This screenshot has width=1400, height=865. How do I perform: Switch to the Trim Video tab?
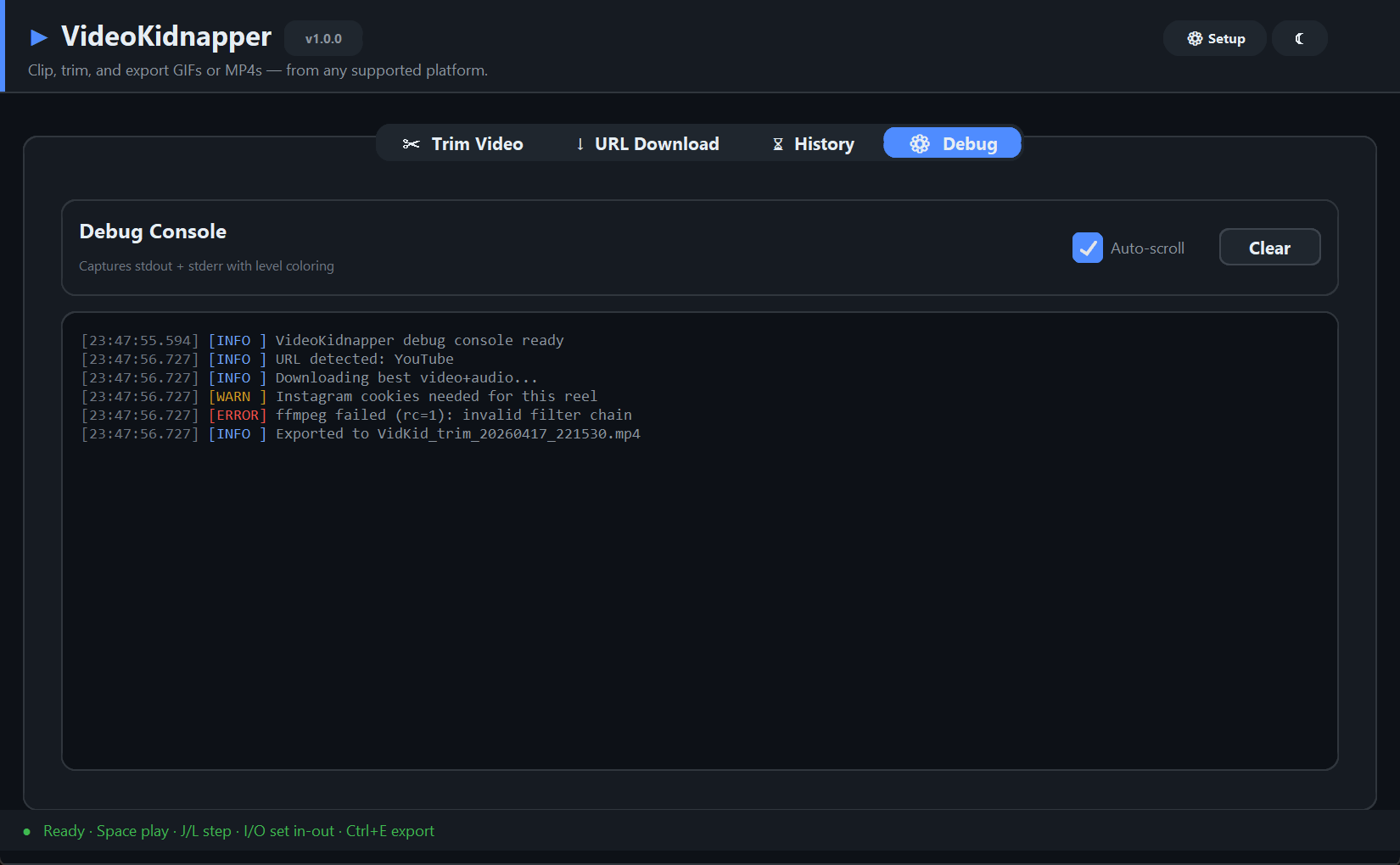click(462, 143)
